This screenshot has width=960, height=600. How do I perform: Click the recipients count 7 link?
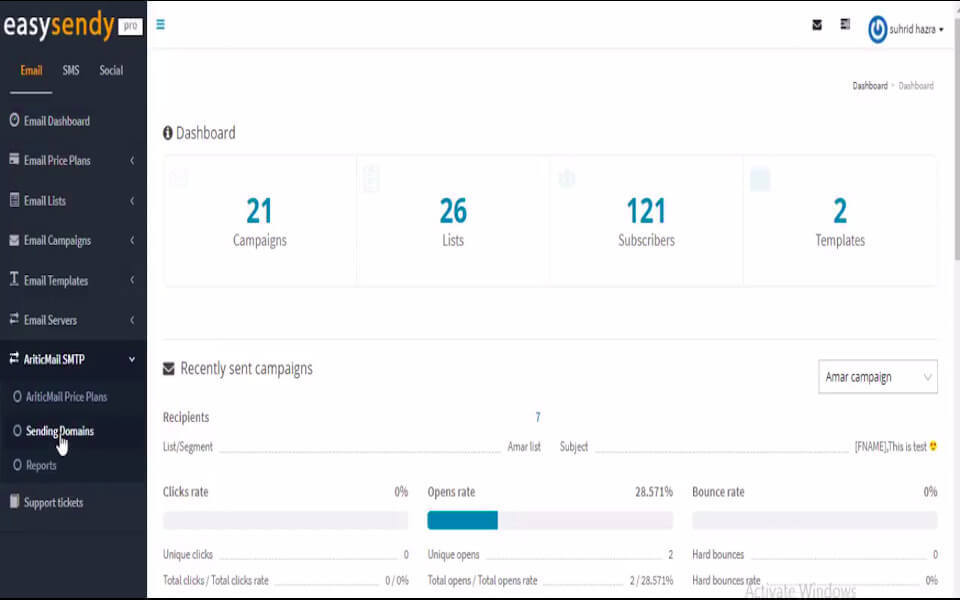click(x=538, y=417)
